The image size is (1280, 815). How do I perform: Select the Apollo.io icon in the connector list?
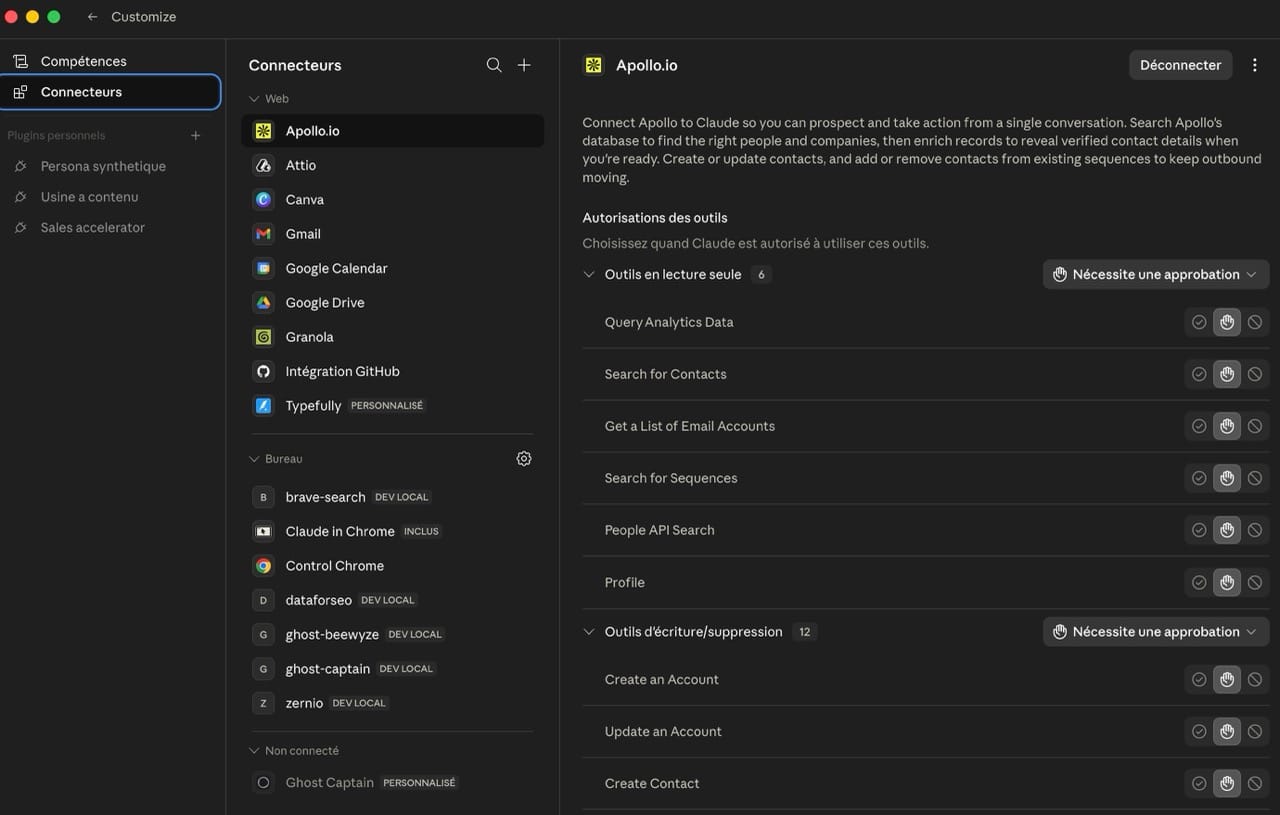coord(263,131)
